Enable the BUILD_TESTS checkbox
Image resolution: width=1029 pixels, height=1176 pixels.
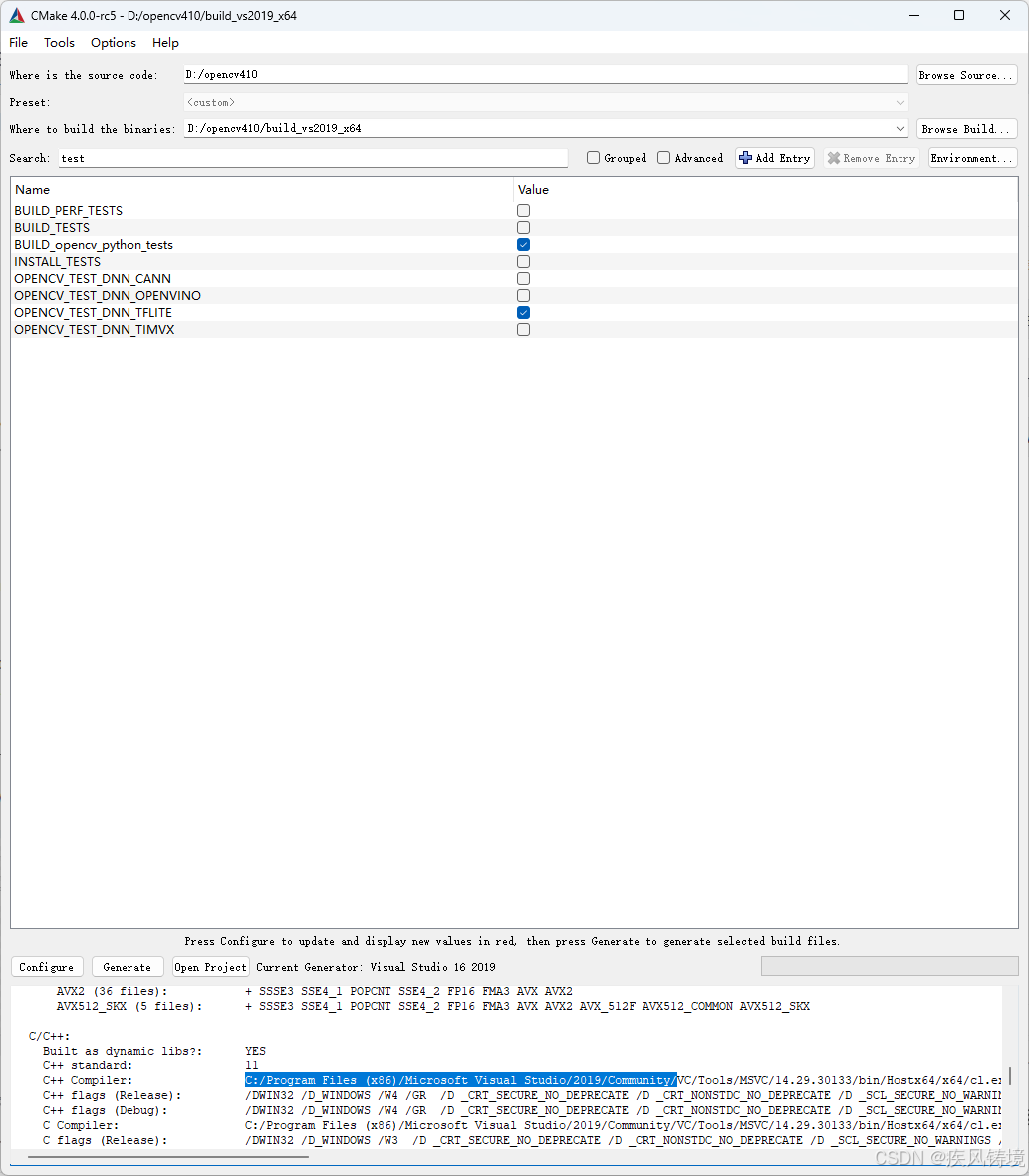[x=524, y=227]
